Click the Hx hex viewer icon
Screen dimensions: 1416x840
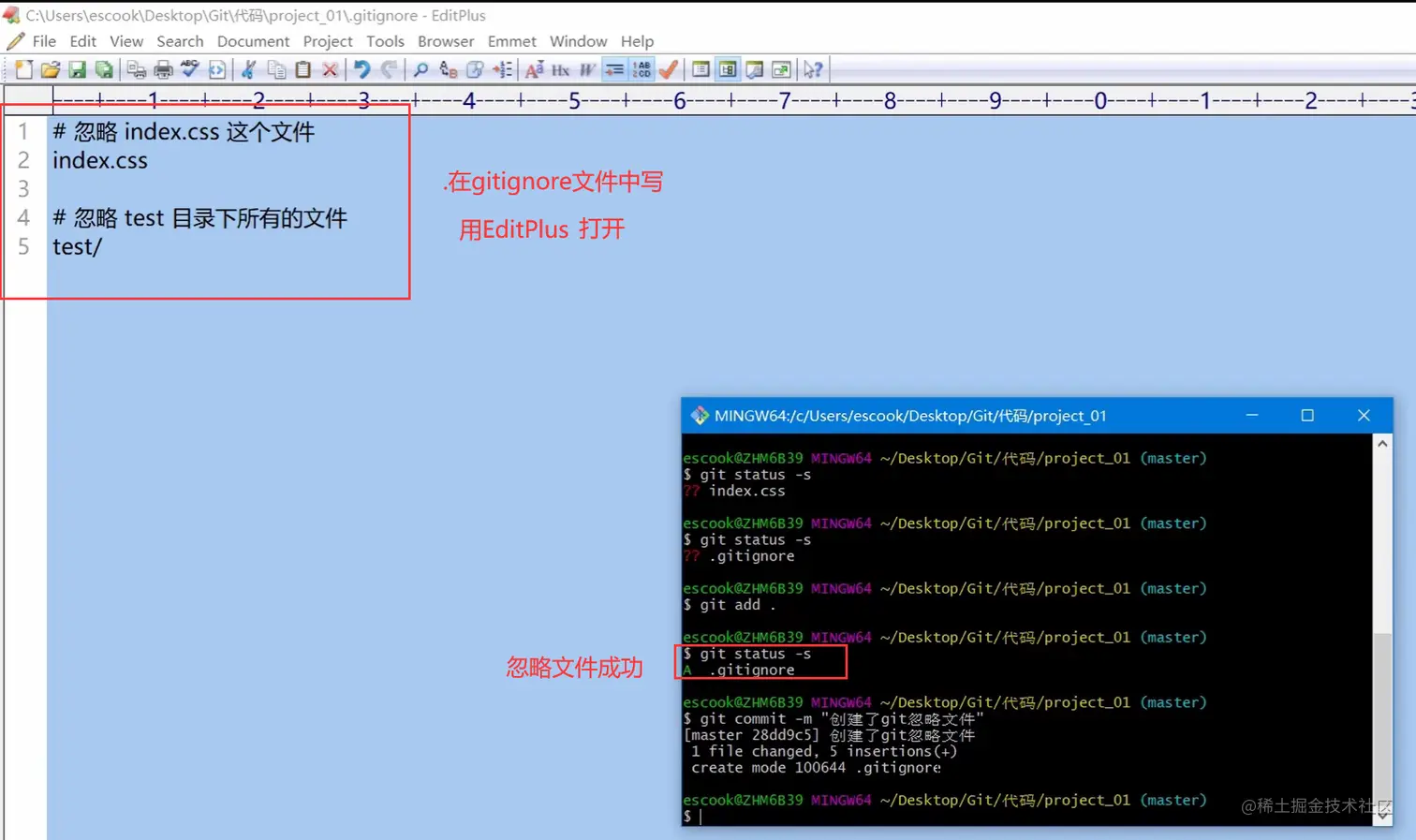point(560,69)
